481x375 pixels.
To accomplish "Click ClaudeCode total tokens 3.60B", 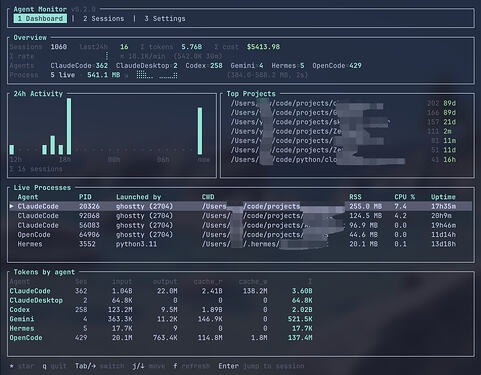I will (302, 291).
